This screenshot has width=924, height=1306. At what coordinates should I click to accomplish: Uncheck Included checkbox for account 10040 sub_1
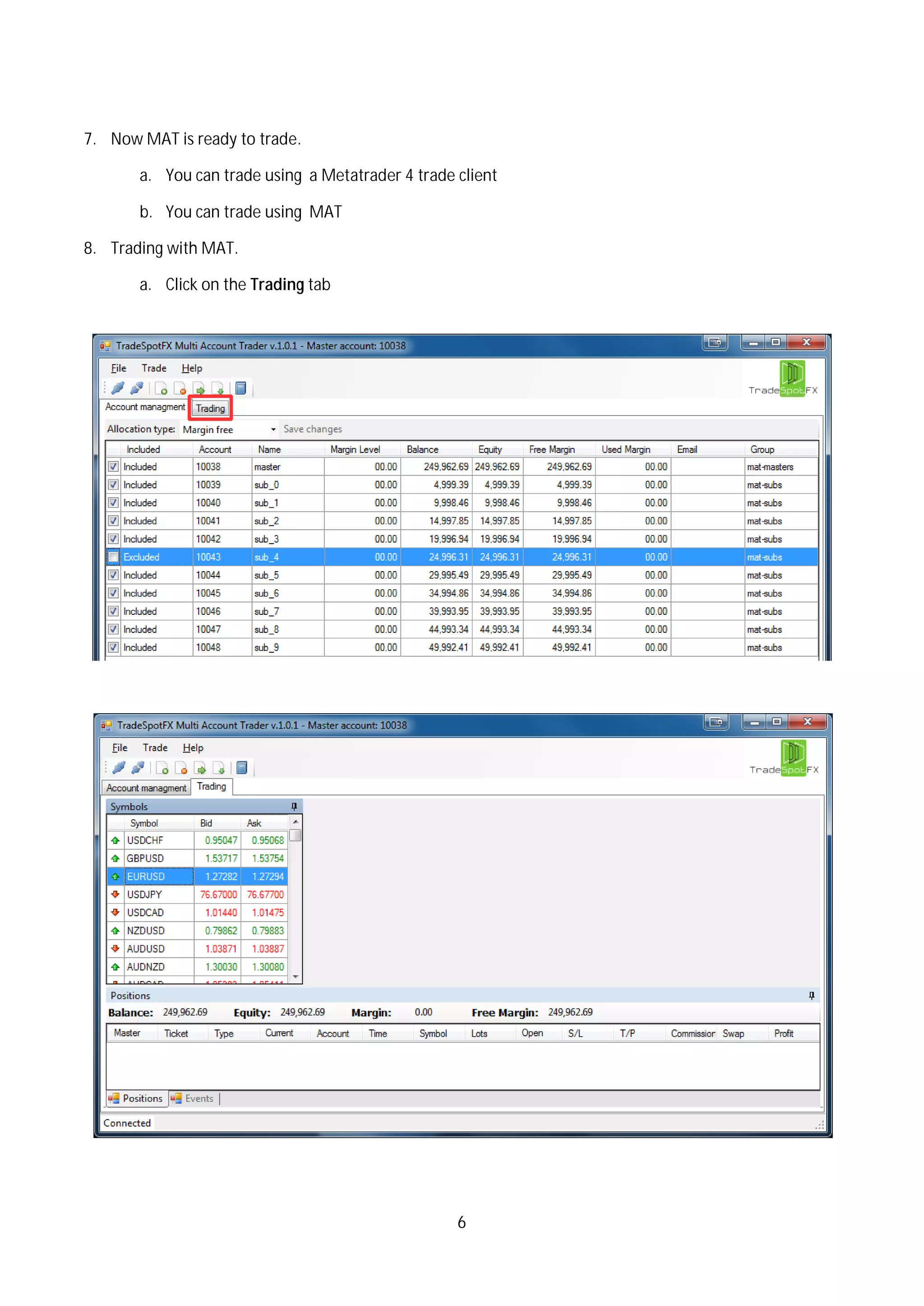tap(114, 503)
